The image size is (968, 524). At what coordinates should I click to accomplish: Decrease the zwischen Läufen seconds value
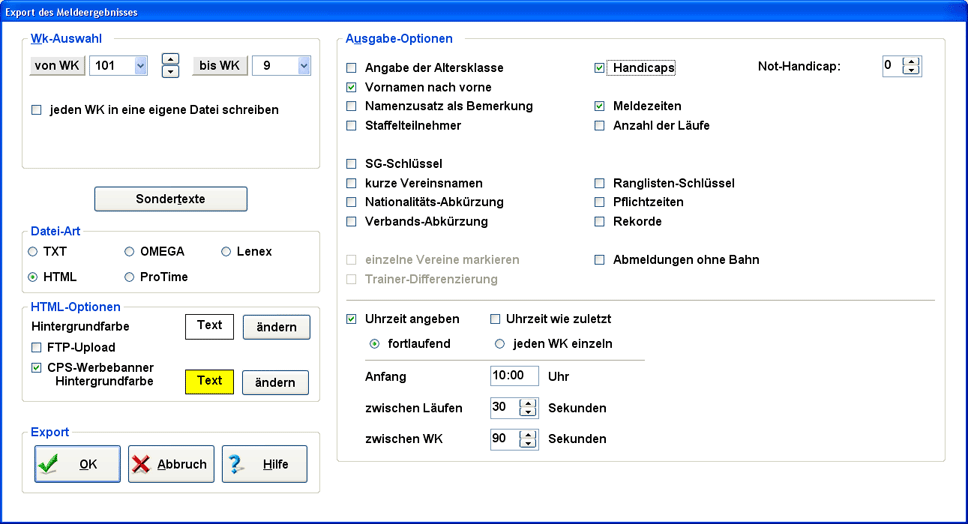click(529, 413)
